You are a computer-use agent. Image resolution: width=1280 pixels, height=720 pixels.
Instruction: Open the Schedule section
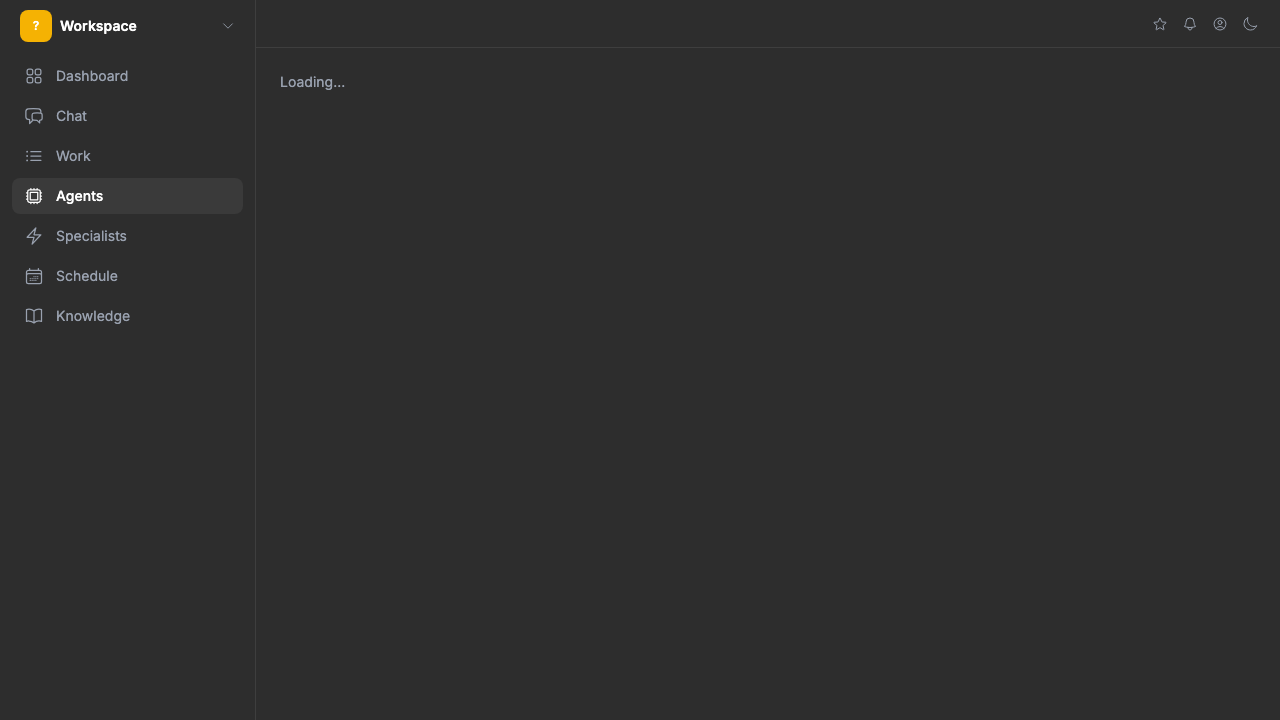[127, 276]
